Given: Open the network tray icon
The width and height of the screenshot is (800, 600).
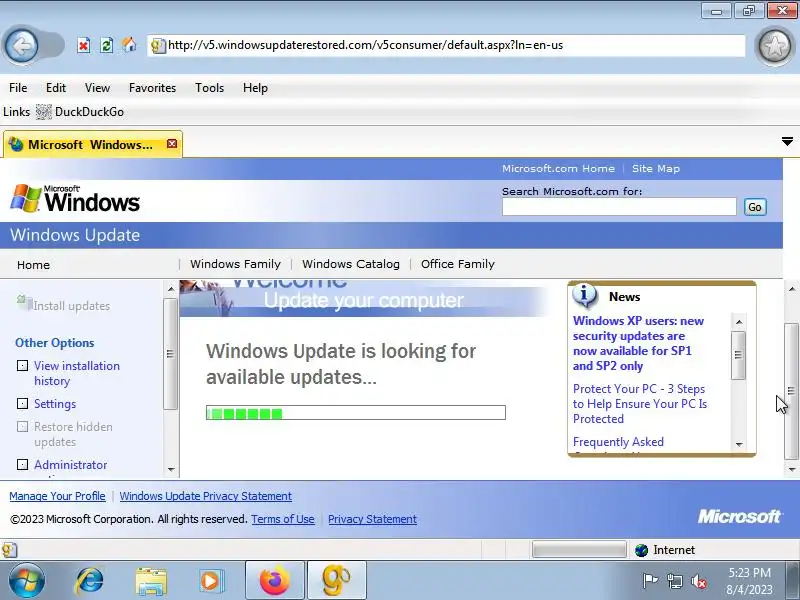Looking at the screenshot, I should coord(674,581).
